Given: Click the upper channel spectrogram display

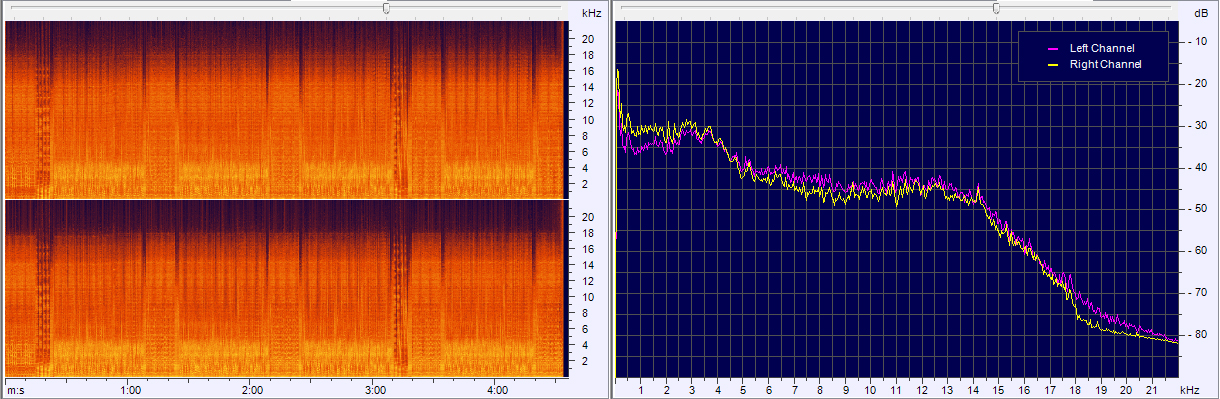Looking at the screenshot, I should click(x=285, y=109).
